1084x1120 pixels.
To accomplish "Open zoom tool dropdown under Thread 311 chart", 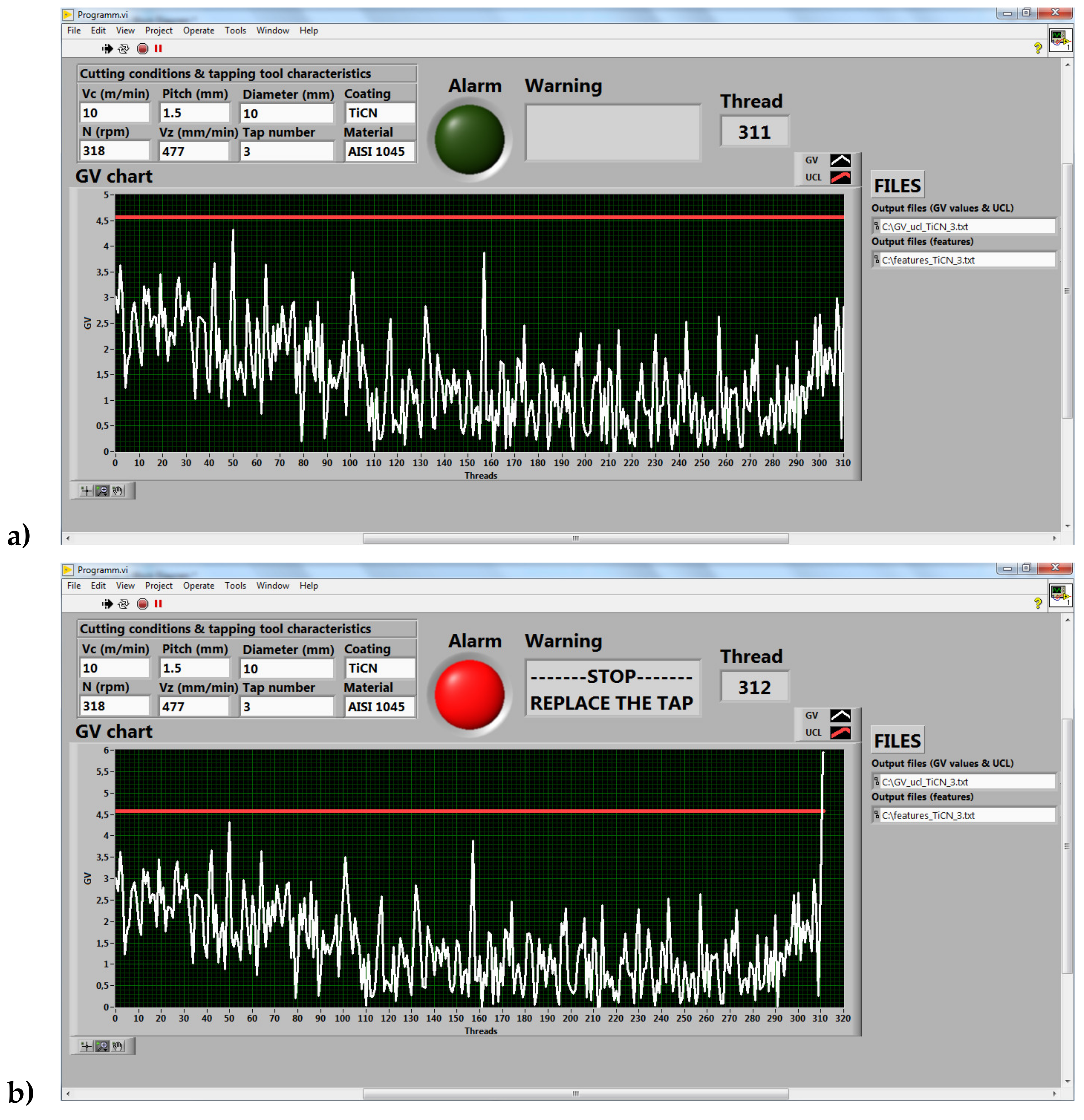I will click(x=102, y=491).
